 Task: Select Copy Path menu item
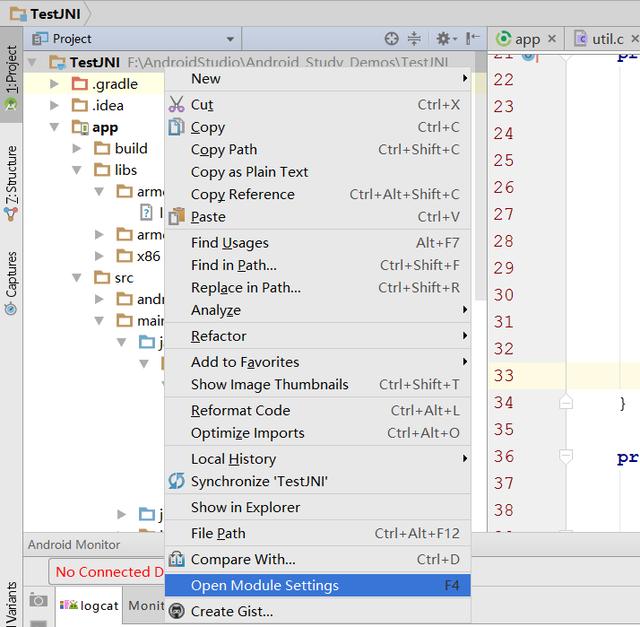coord(318,149)
